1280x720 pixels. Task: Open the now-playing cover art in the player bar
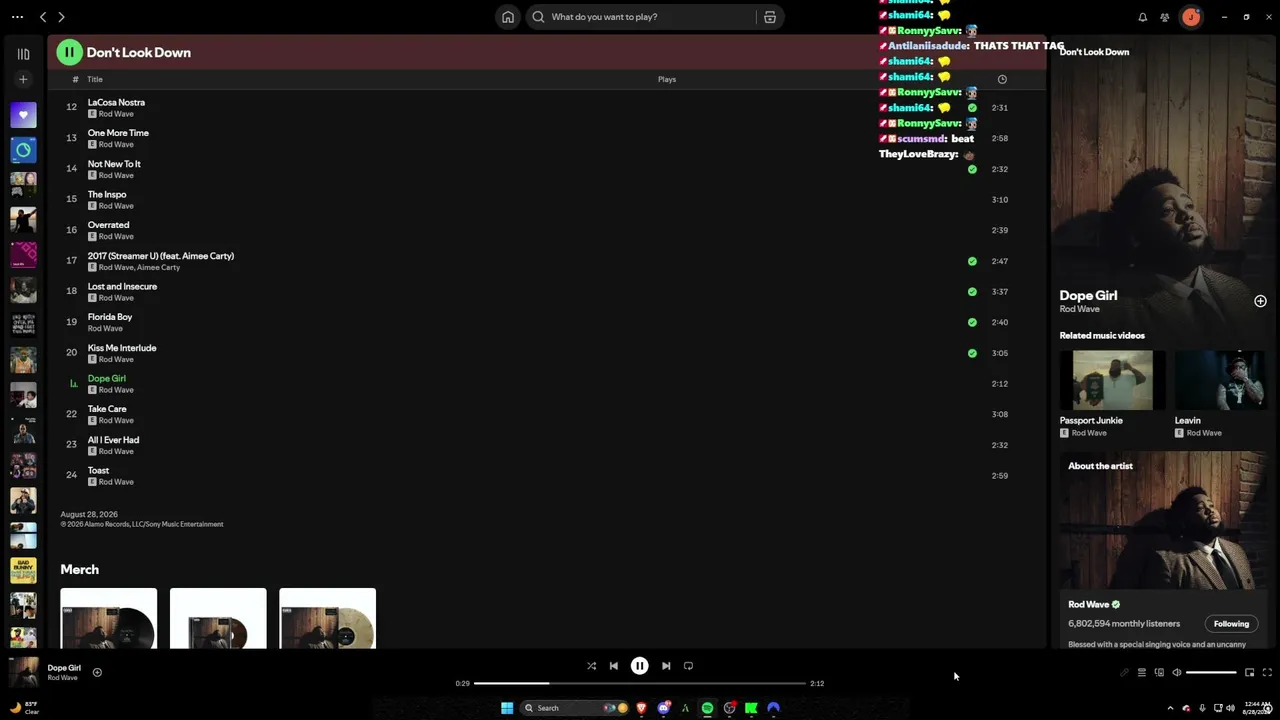pos(23,672)
